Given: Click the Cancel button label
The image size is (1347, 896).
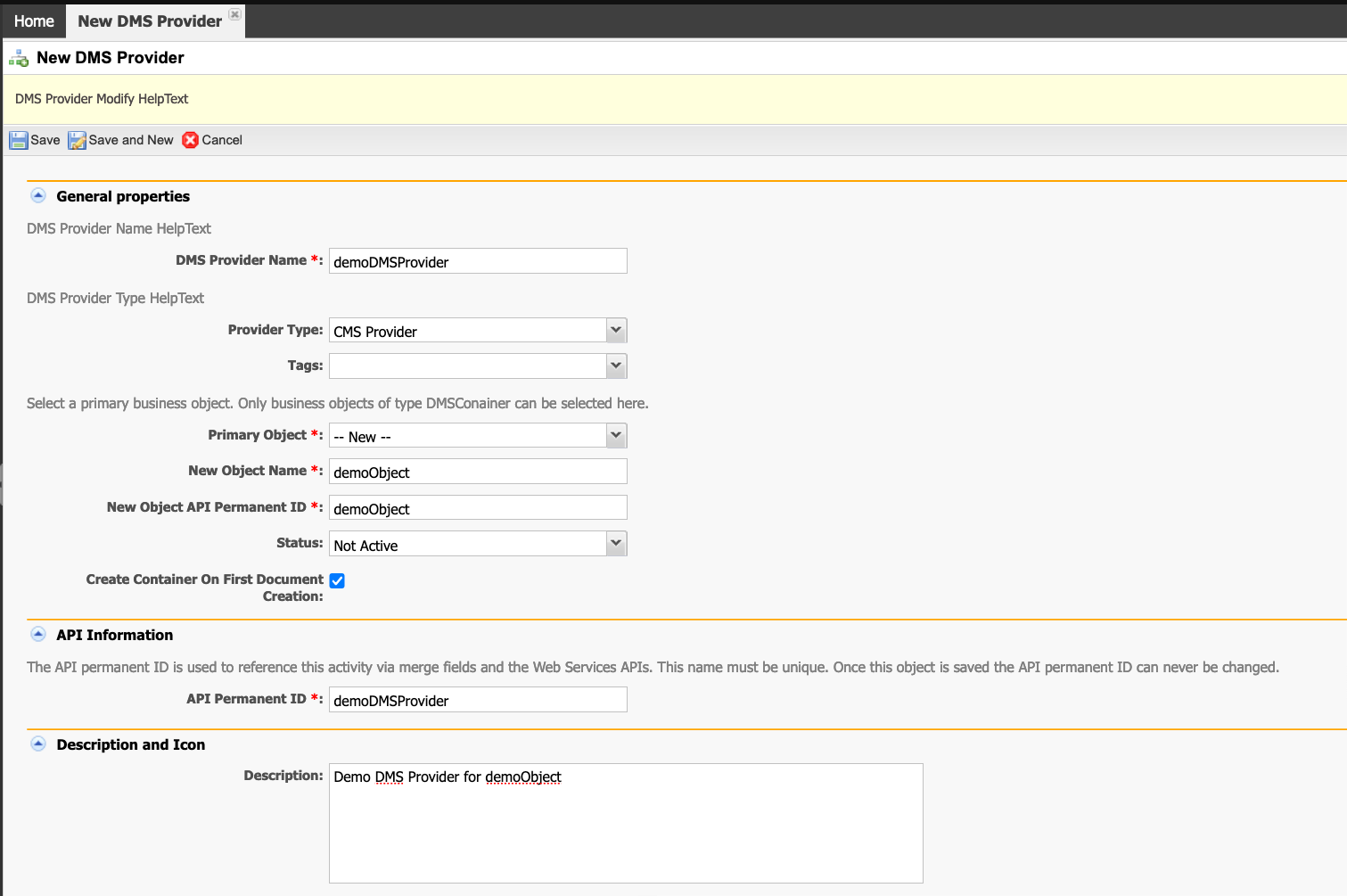Looking at the screenshot, I should [x=222, y=140].
